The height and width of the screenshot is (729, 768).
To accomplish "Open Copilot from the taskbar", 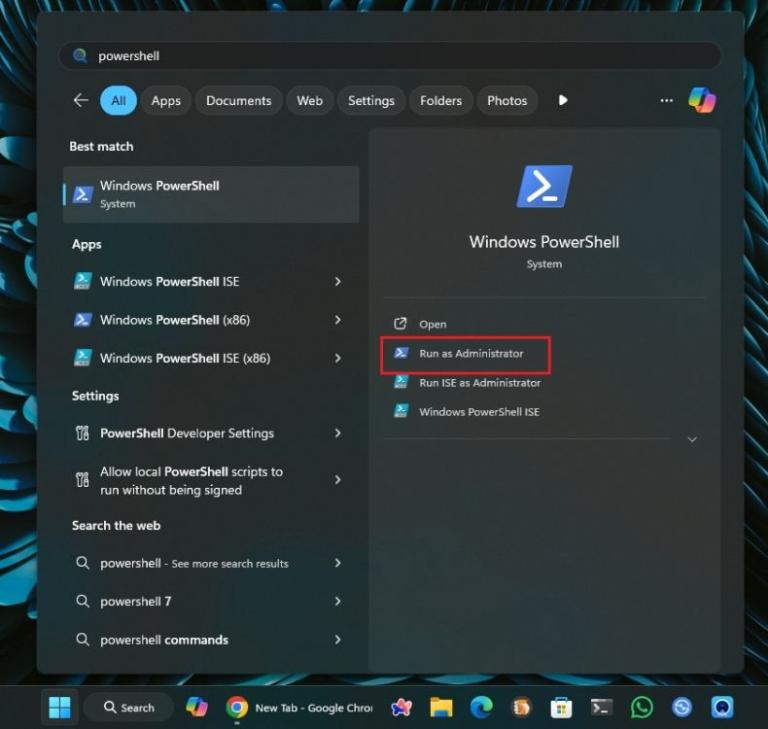I will pyautogui.click(x=197, y=707).
